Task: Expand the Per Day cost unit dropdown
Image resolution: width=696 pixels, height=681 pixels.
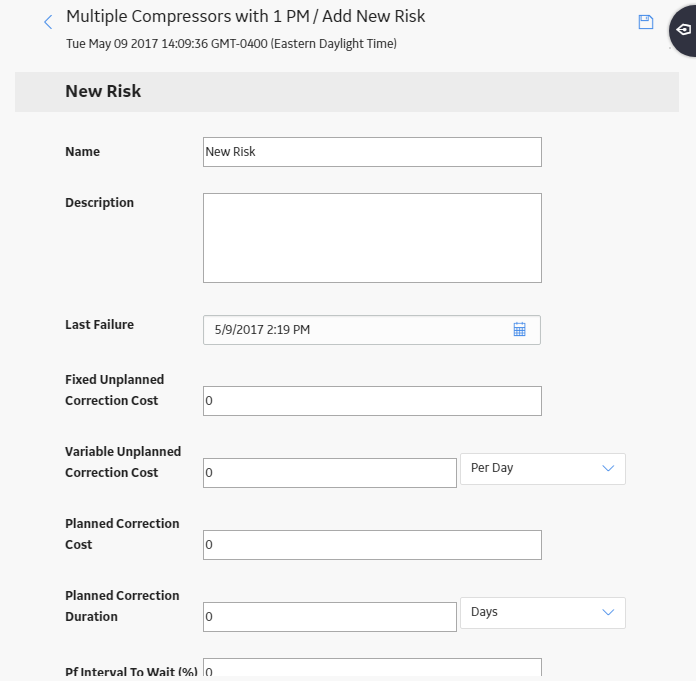Action: [x=543, y=469]
